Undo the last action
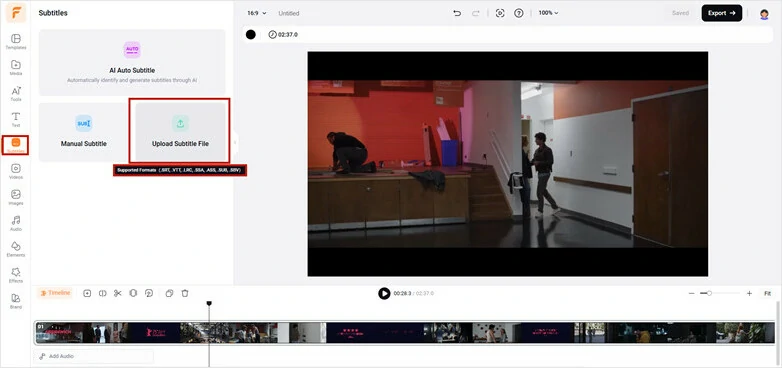 [x=457, y=13]
